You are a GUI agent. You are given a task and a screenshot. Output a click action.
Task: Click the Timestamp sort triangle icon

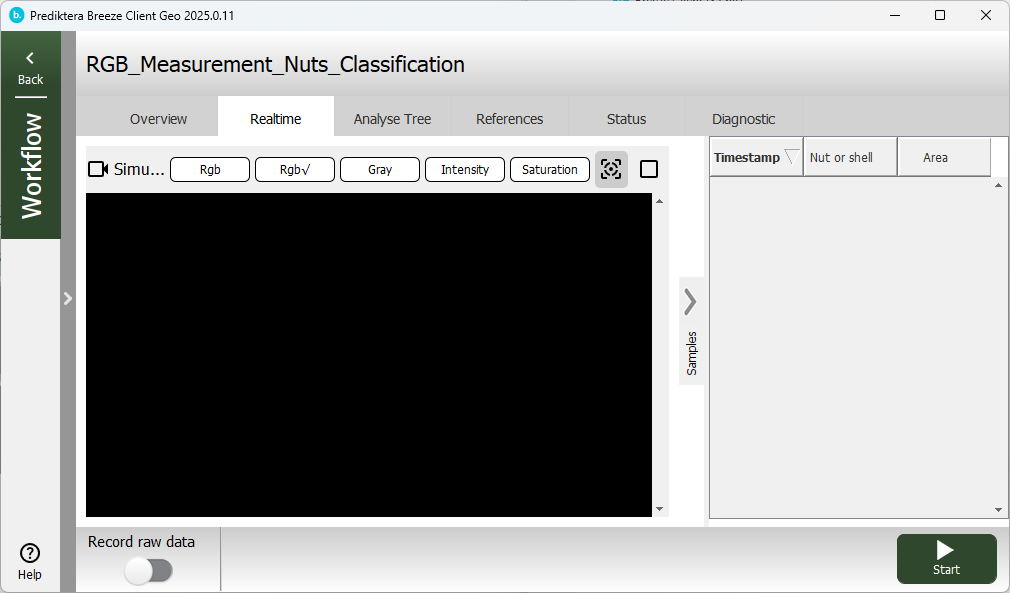click(x=791, y=157)
